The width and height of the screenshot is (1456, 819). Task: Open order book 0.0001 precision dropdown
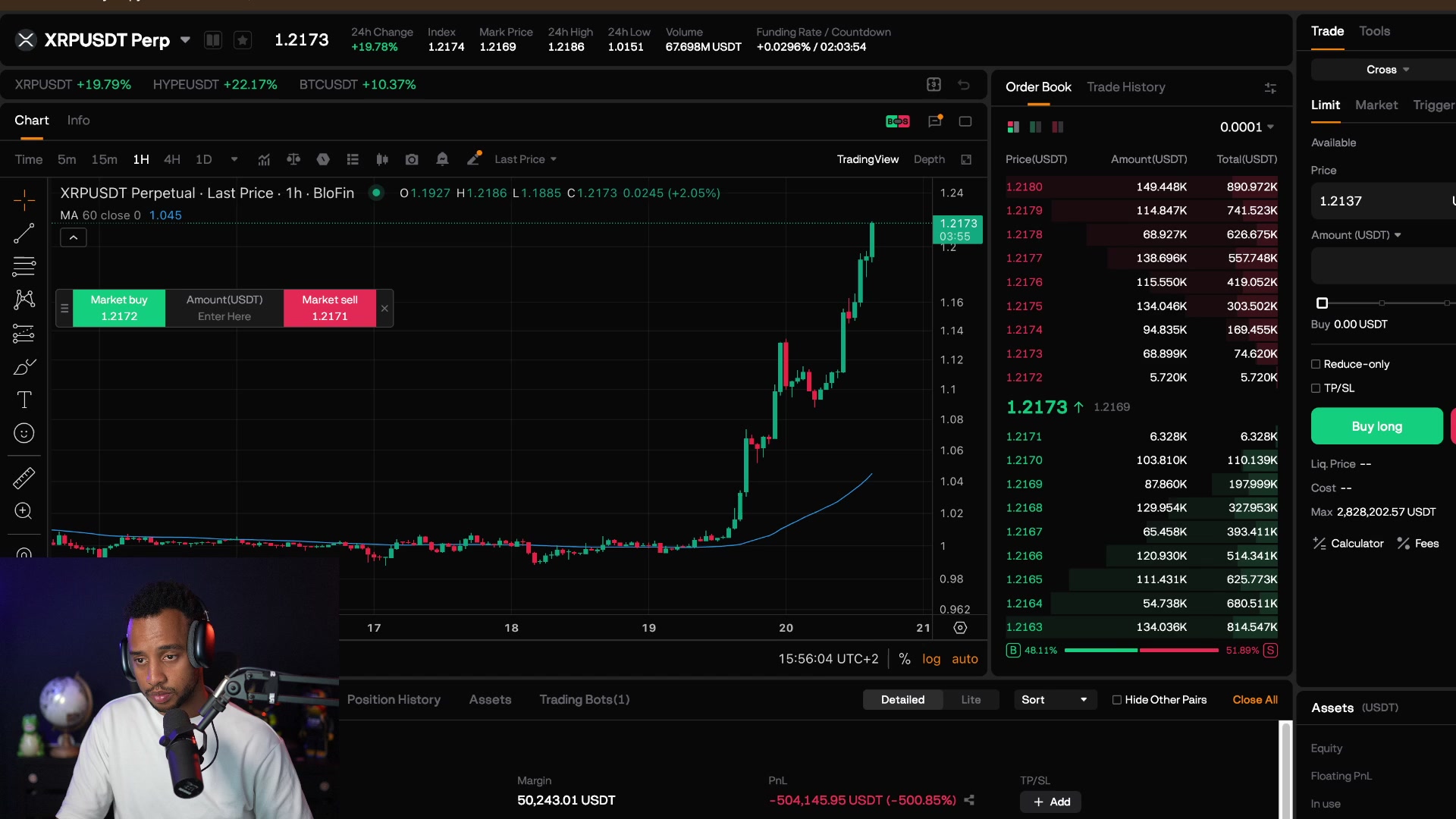[1247, 127]
